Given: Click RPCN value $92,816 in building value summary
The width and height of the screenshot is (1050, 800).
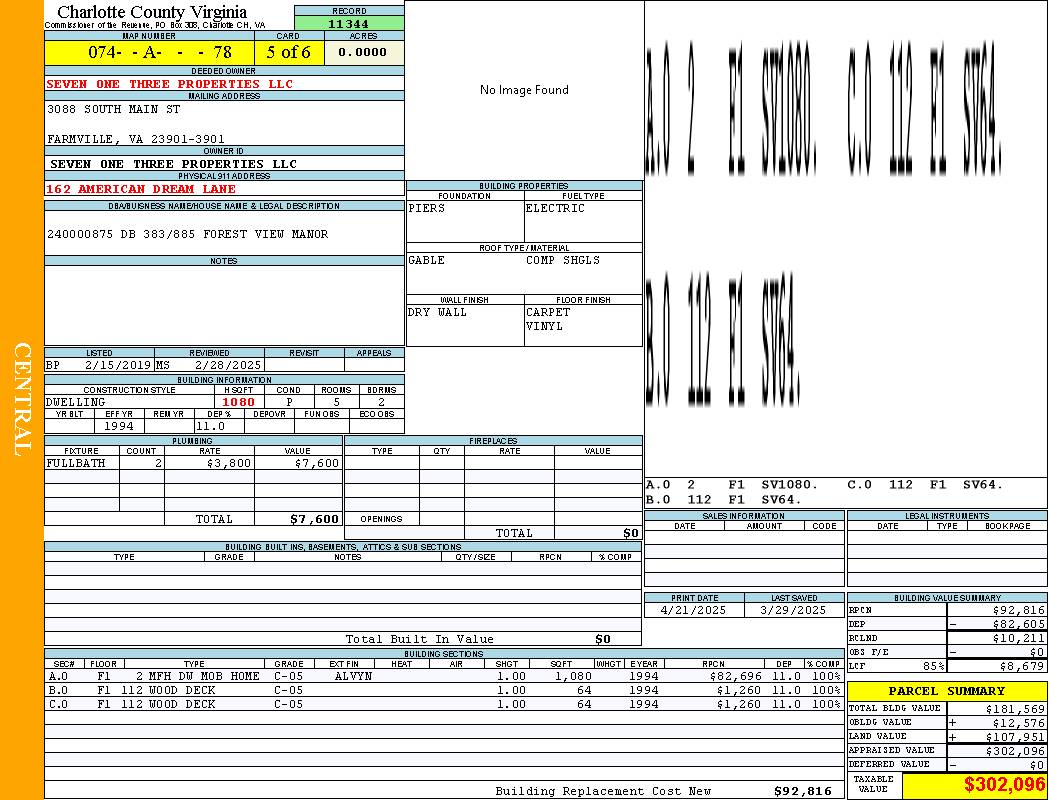Looking at the screenshot, I should coord(1019,611).
